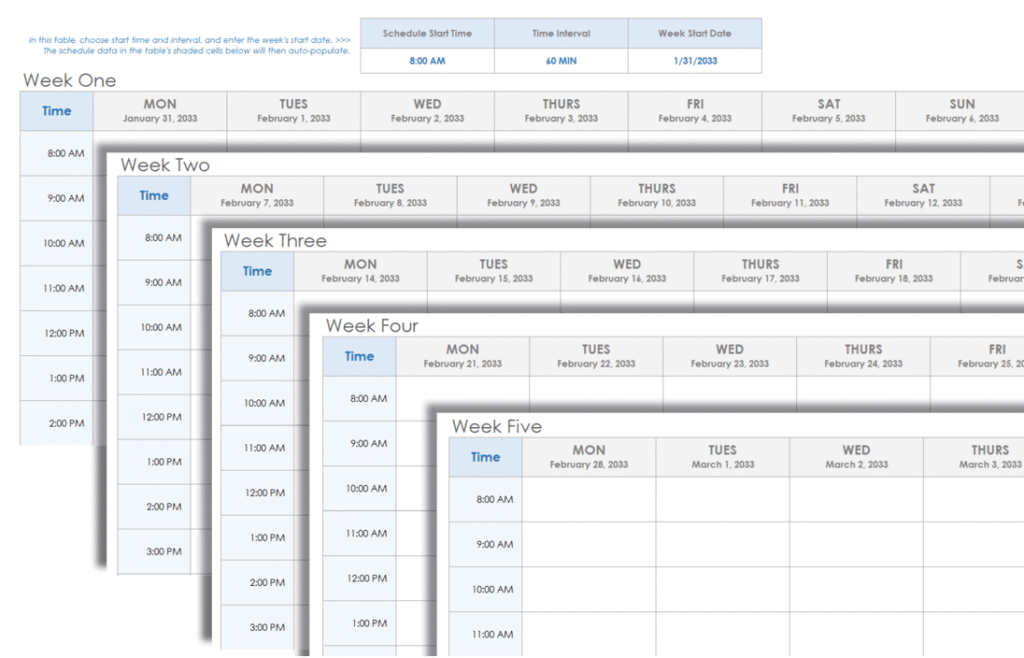This screenshot has height=658, width=1024.
Task: Click the Time header in Week Three
Action: (x=257, y=272)
